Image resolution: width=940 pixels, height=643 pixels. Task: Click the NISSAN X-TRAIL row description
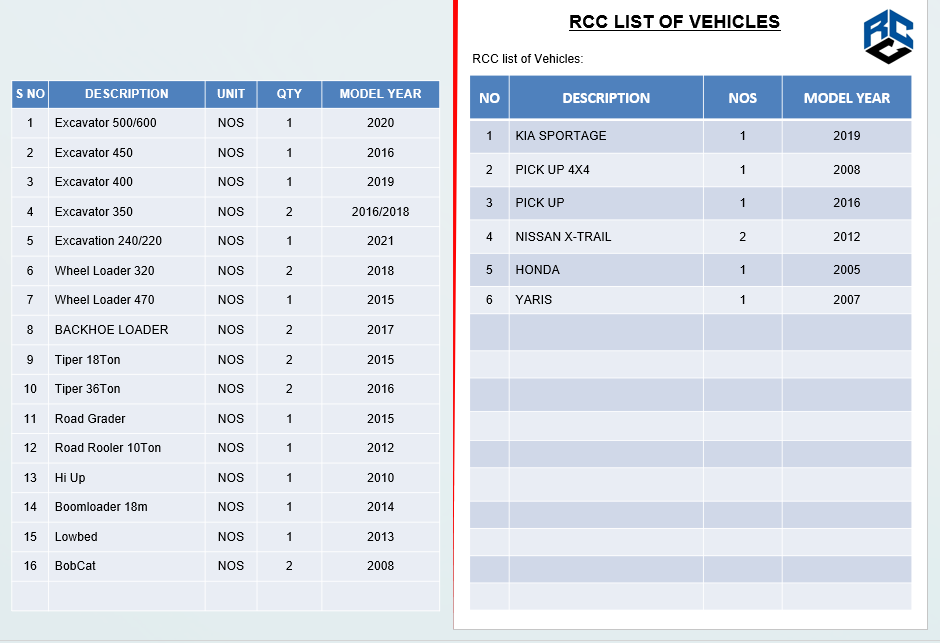coord(606,237)
